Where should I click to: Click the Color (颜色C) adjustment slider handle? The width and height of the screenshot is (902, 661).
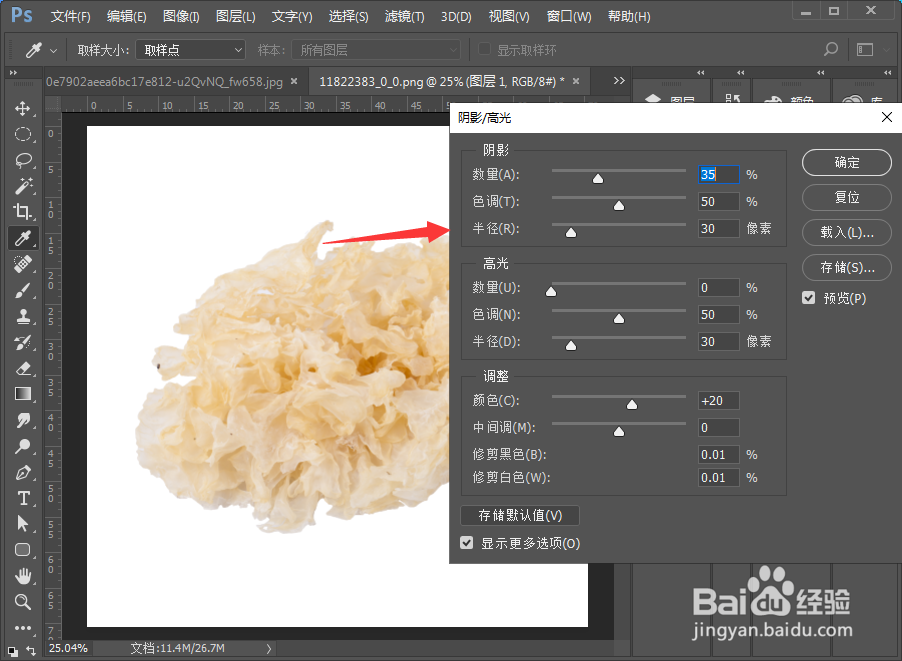point(632,404)
